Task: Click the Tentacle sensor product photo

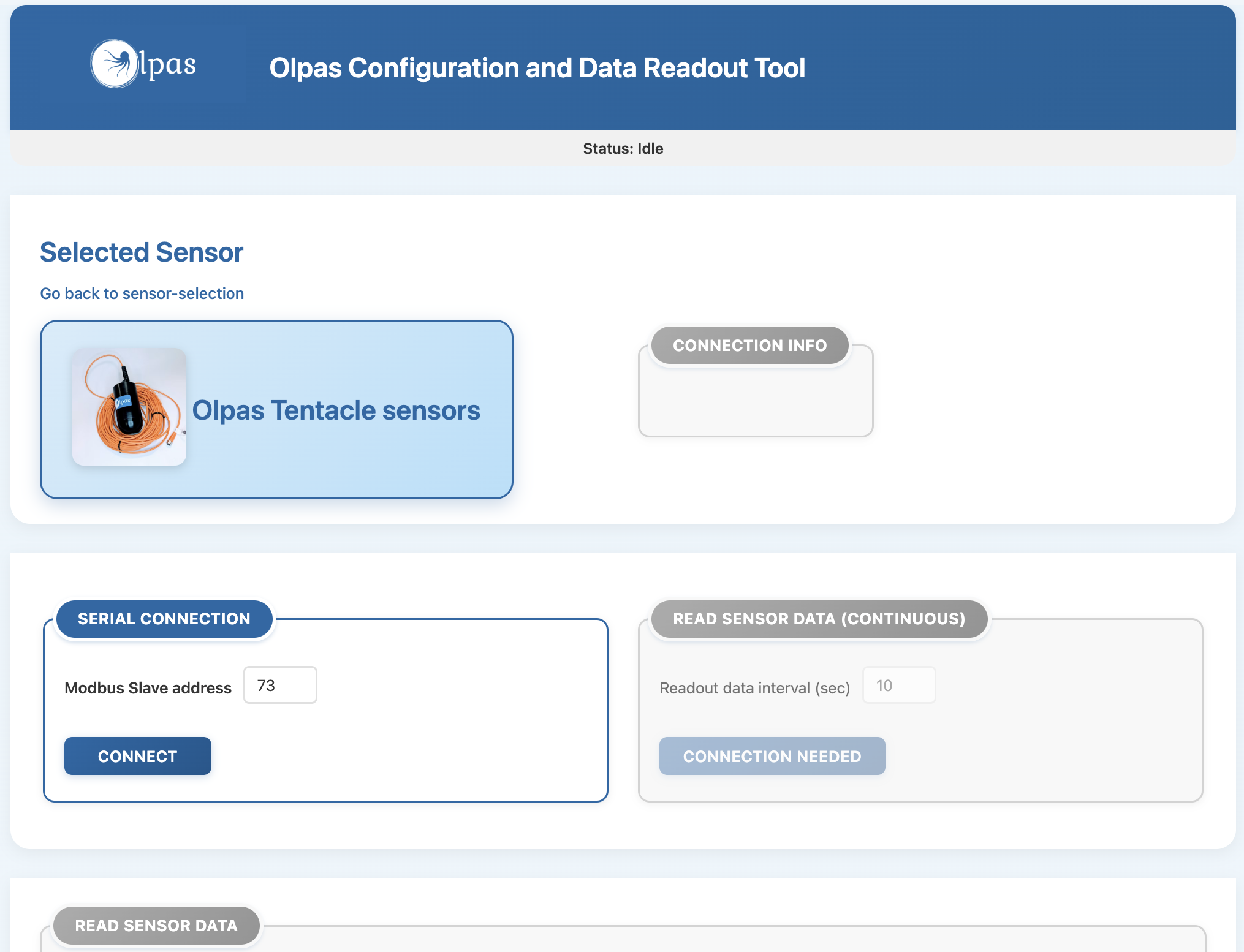Action: [129, 407]
